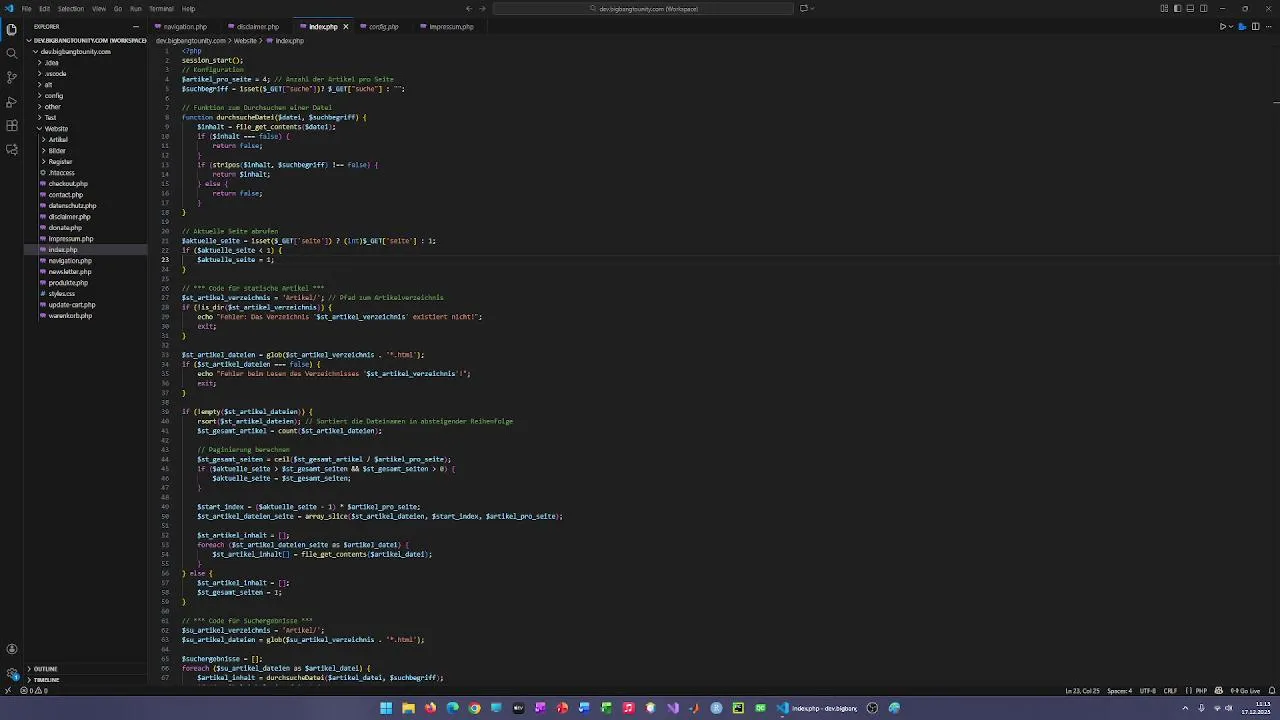This screenshot has height=720, width=1280.
Task: Open the Selection menu
Action: 71,9
